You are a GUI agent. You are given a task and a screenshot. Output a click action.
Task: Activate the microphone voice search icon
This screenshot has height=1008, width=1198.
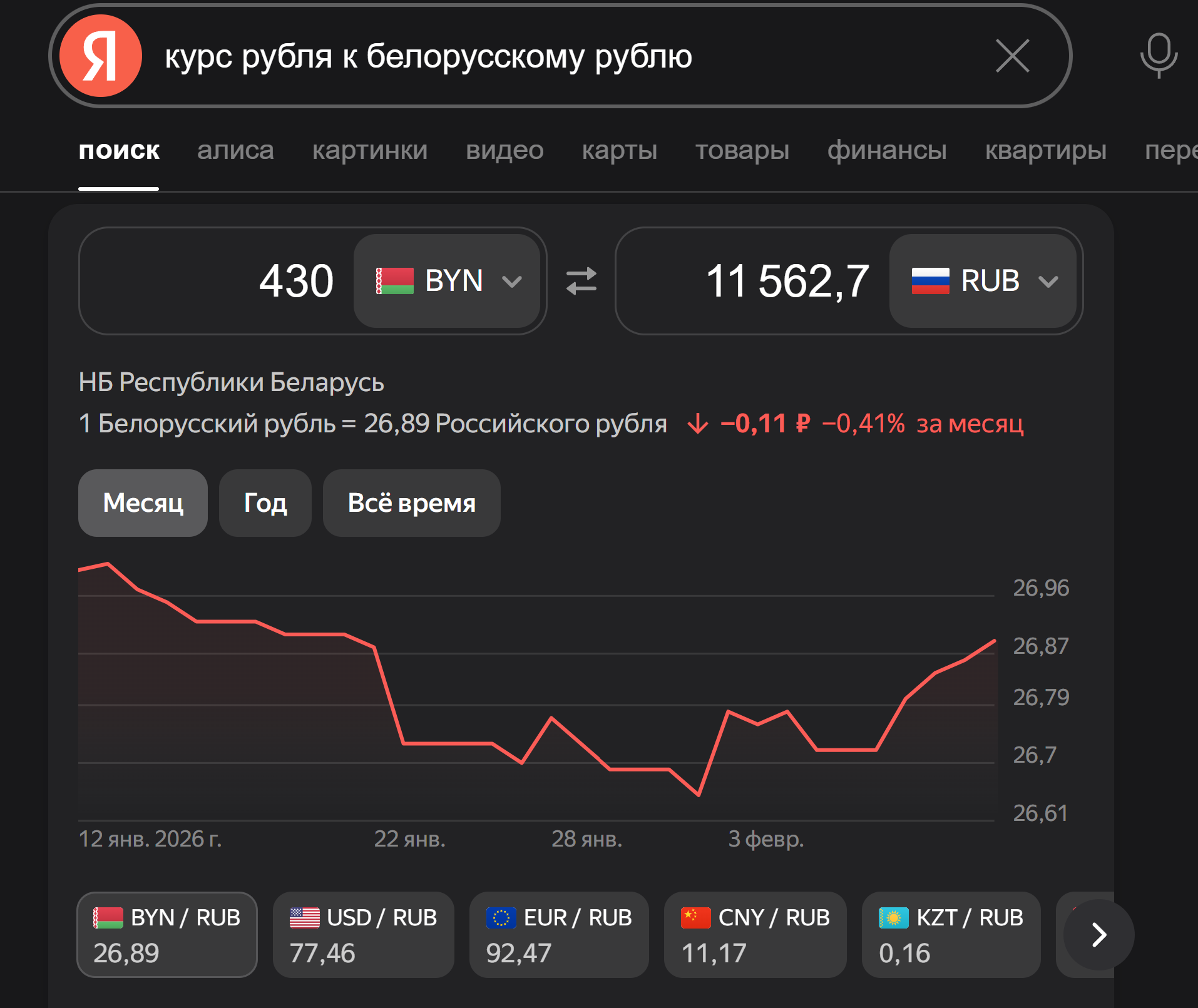pyautogui.click(x=1159, y=56)
